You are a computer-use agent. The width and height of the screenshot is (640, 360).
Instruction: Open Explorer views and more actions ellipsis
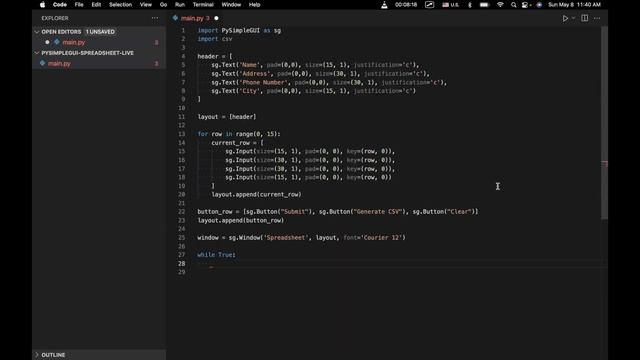point(155,18)
